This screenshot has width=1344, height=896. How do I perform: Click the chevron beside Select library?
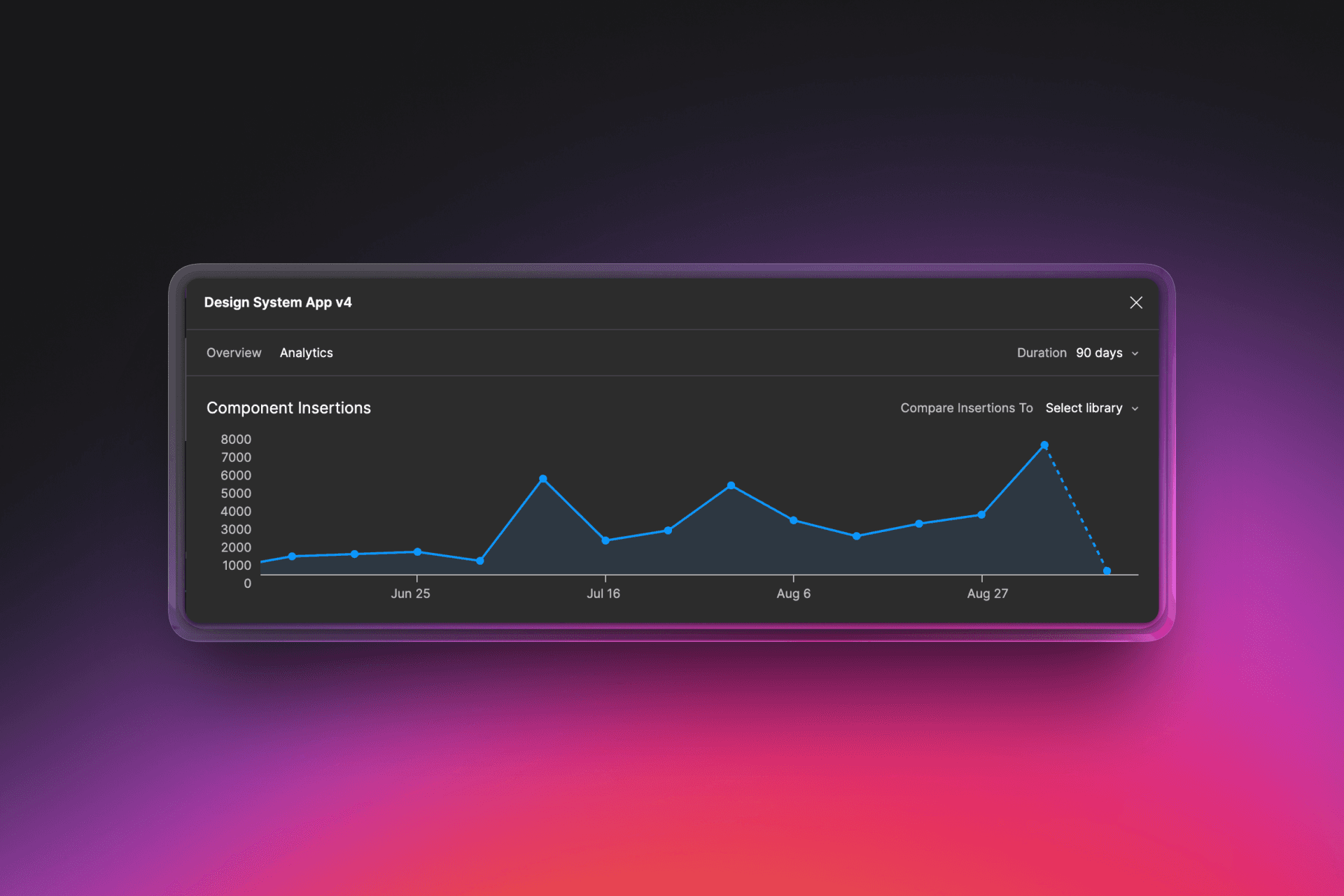pos(1135,409)
